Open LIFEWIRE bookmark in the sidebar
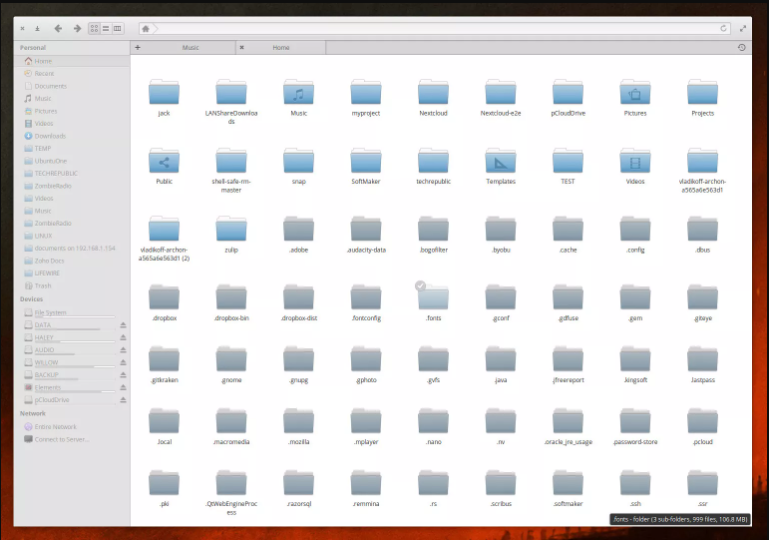Screen dimensions: 769x540 (x=72, y=273)
